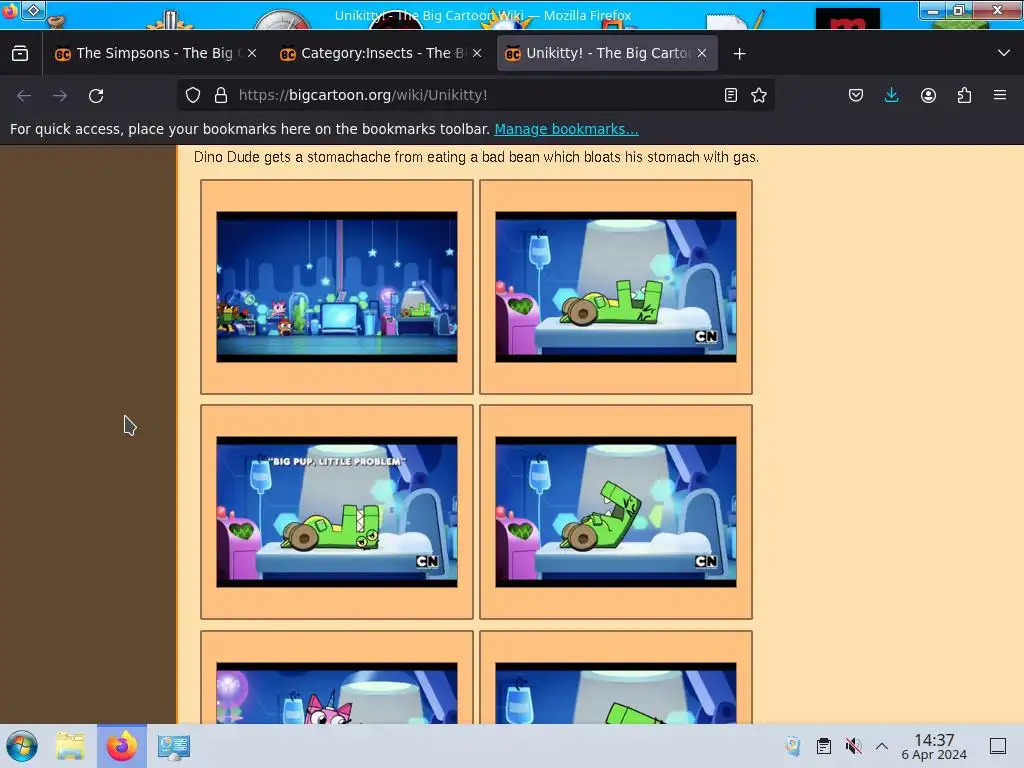Image resolution: width=1024 pixels, height=768 pixels.
Task: Open the Firefox icon in title bar
Action: 9,10
